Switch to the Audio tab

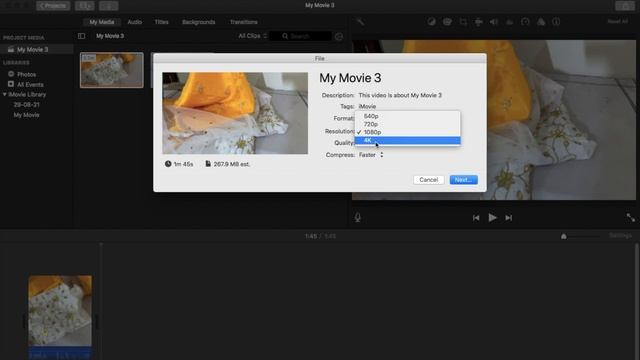pos(135,22)
